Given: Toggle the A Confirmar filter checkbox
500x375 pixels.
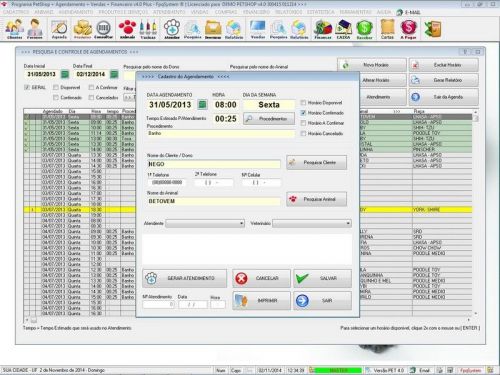Looking at the screenshot, I should (x=91, y=87).
